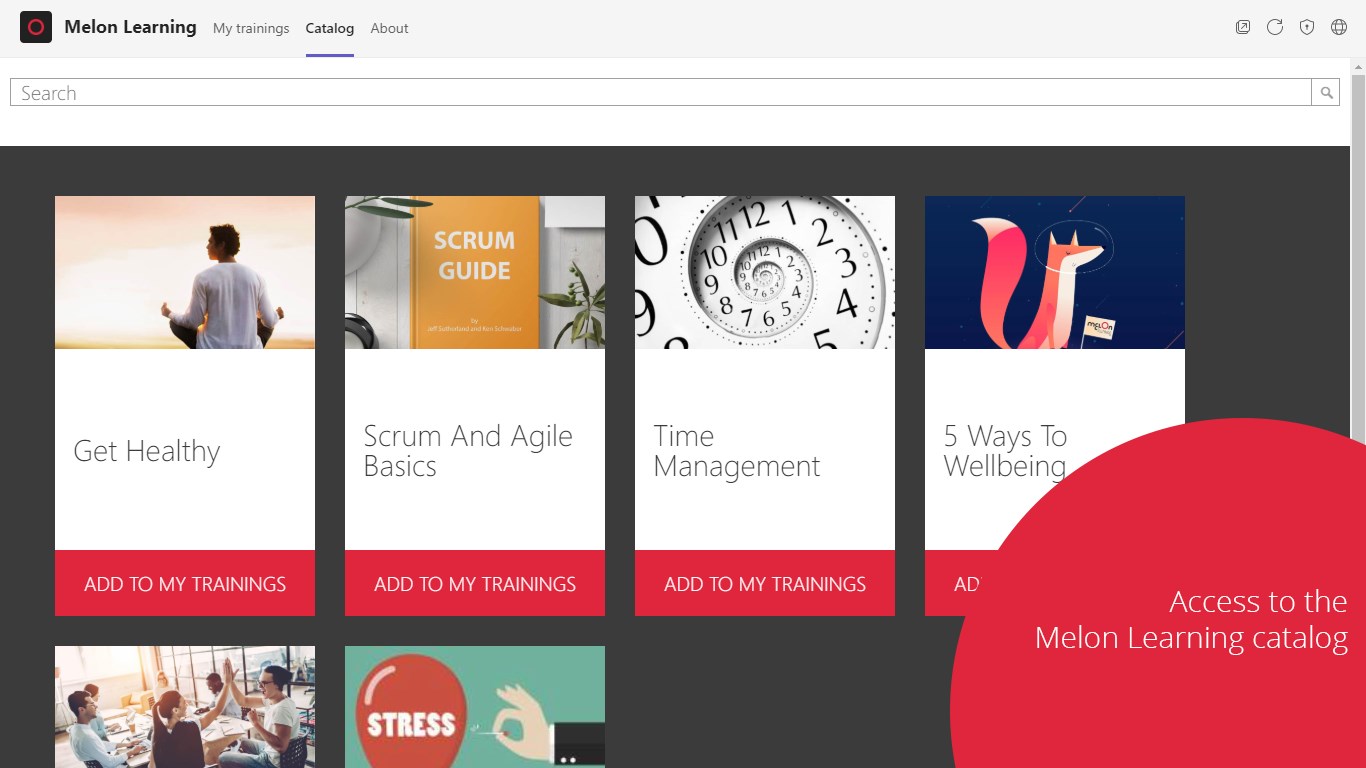
Task: Open the My trainings tab
Action: (251, 29)
